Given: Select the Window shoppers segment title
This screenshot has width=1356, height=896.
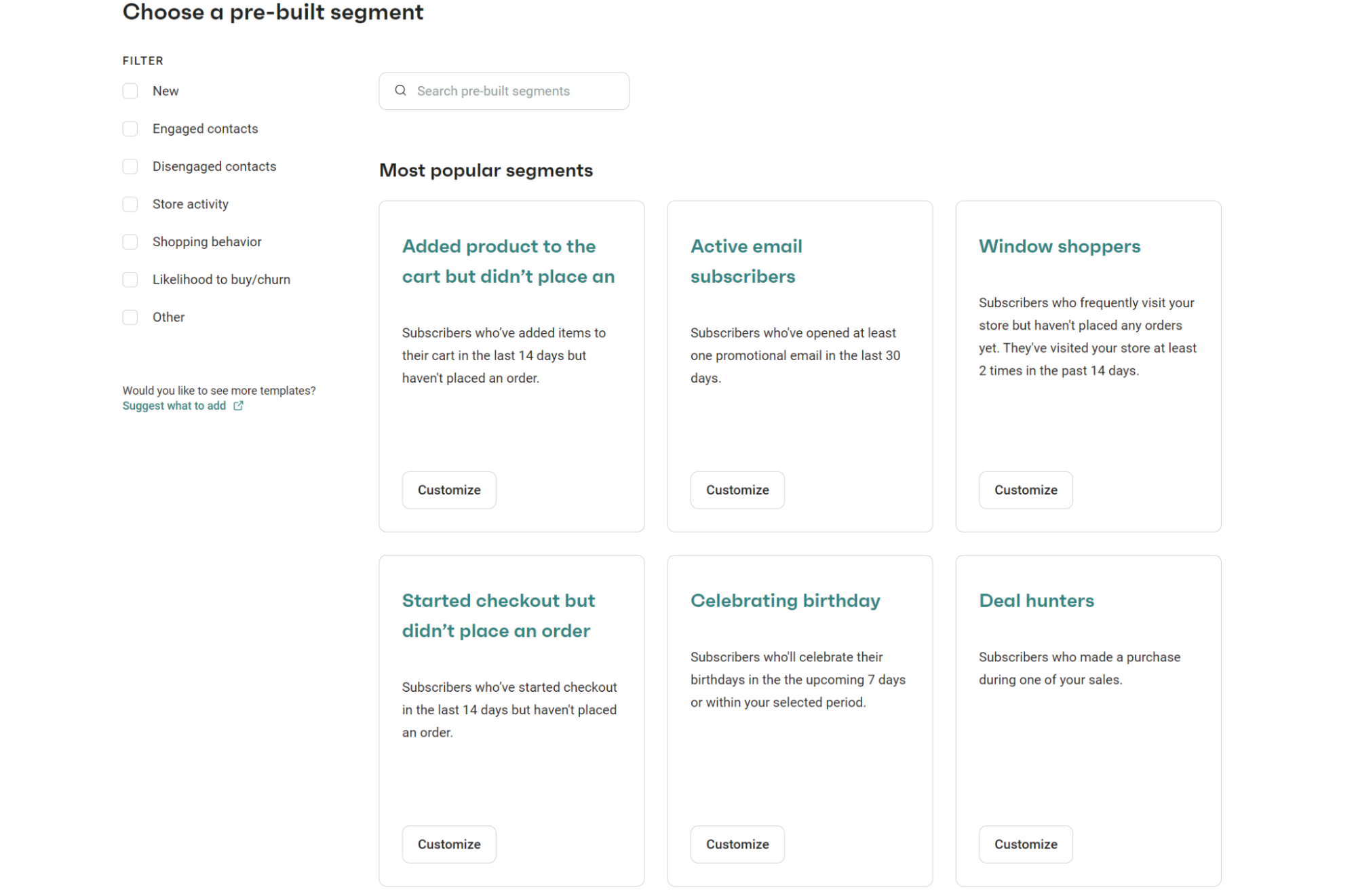Looking at the screenshot, I should pos(1059,246).
